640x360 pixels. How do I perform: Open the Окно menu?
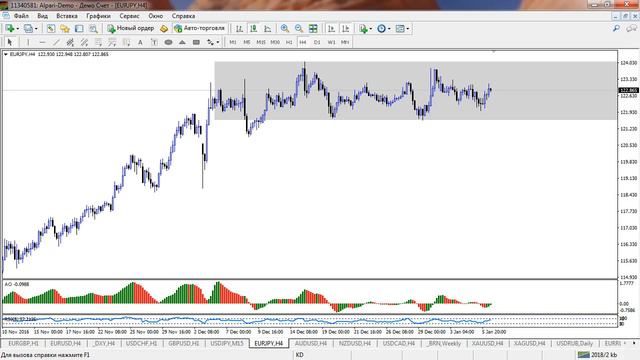(x=156, y=16)
